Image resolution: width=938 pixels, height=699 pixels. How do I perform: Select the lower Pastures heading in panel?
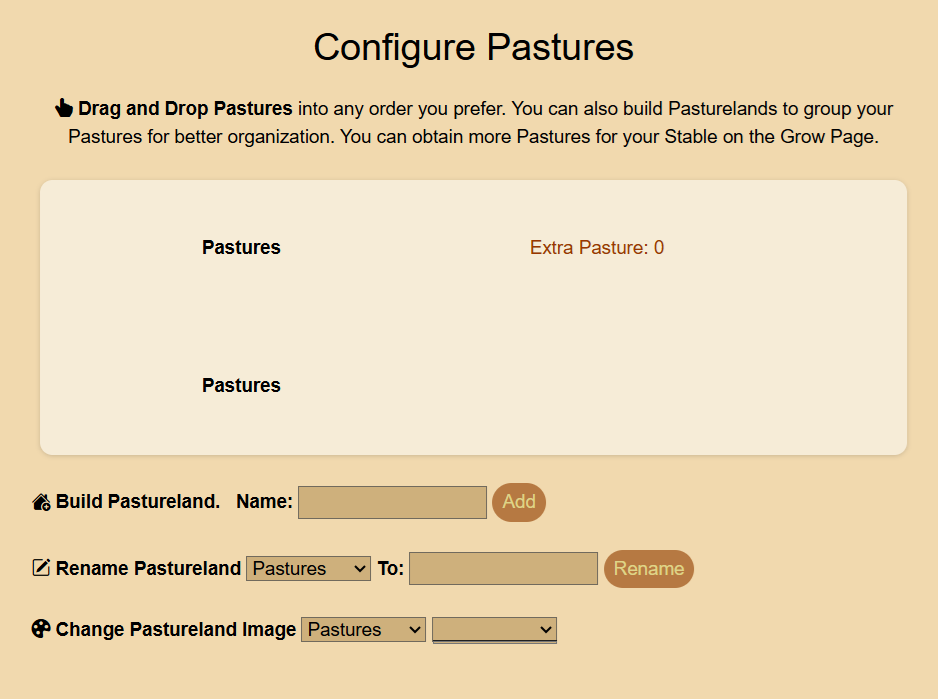pyautogui.click(x=241, y=385)
